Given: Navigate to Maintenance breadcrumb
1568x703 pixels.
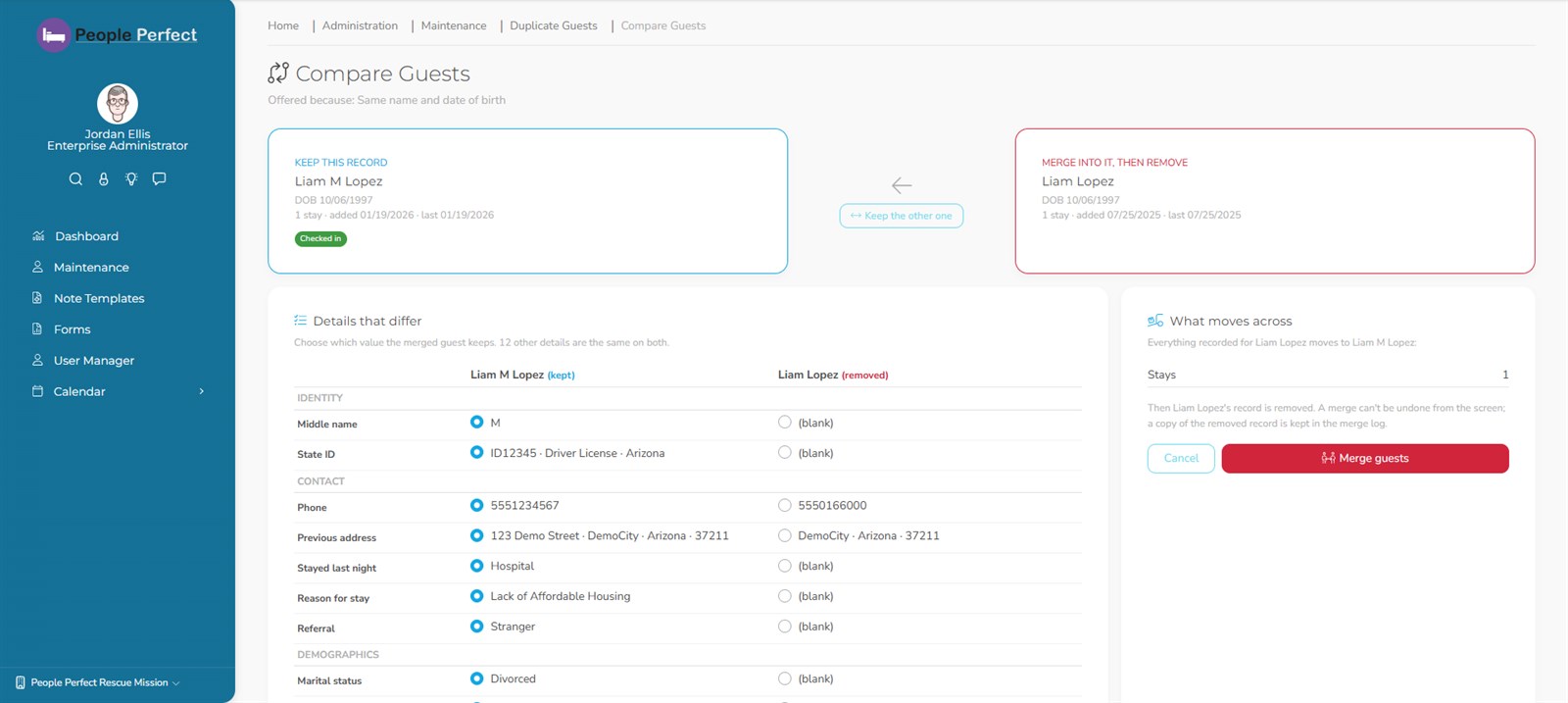Looking at the screenshot, I should (x=454, y=25).
